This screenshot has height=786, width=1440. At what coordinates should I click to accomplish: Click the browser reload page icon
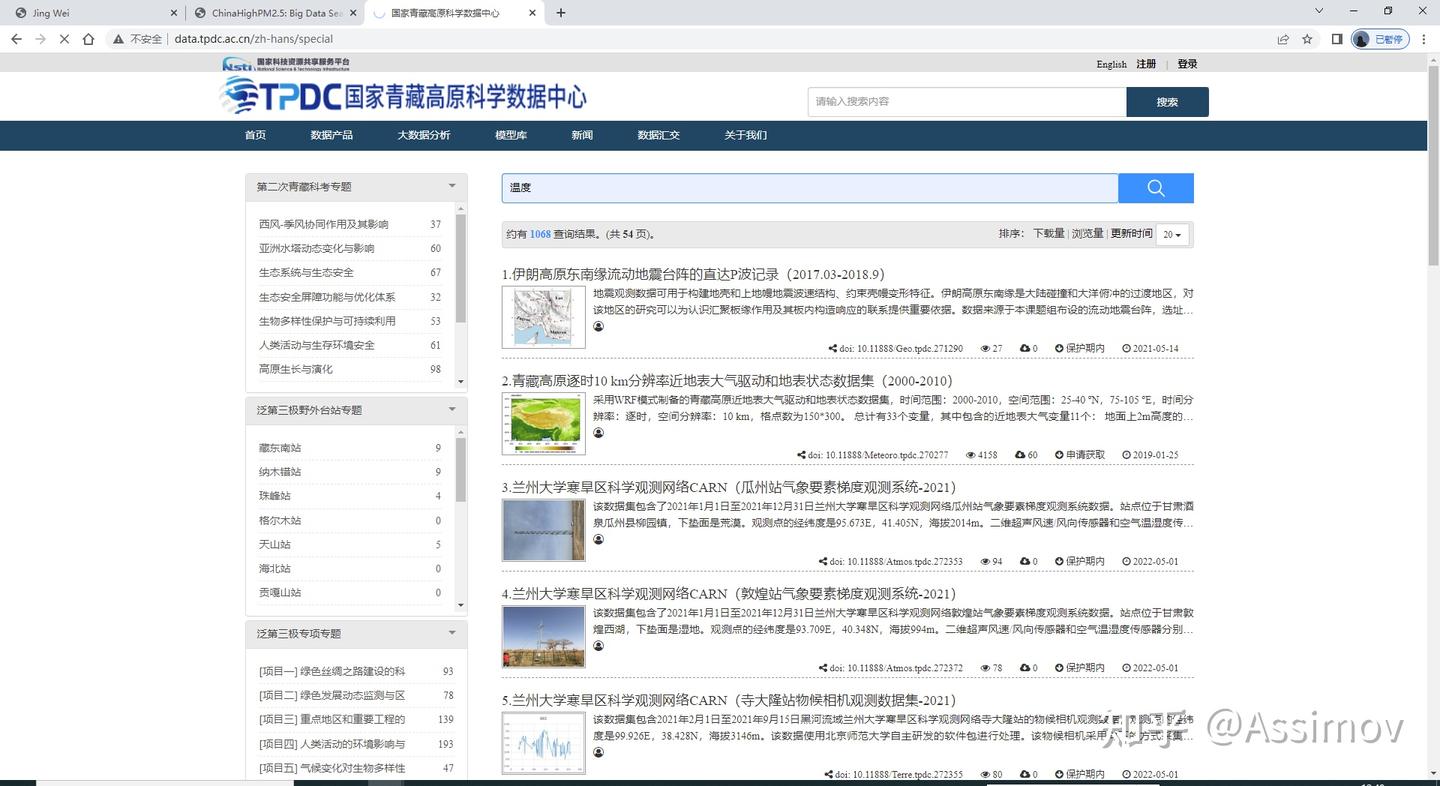tap(63, 39)
